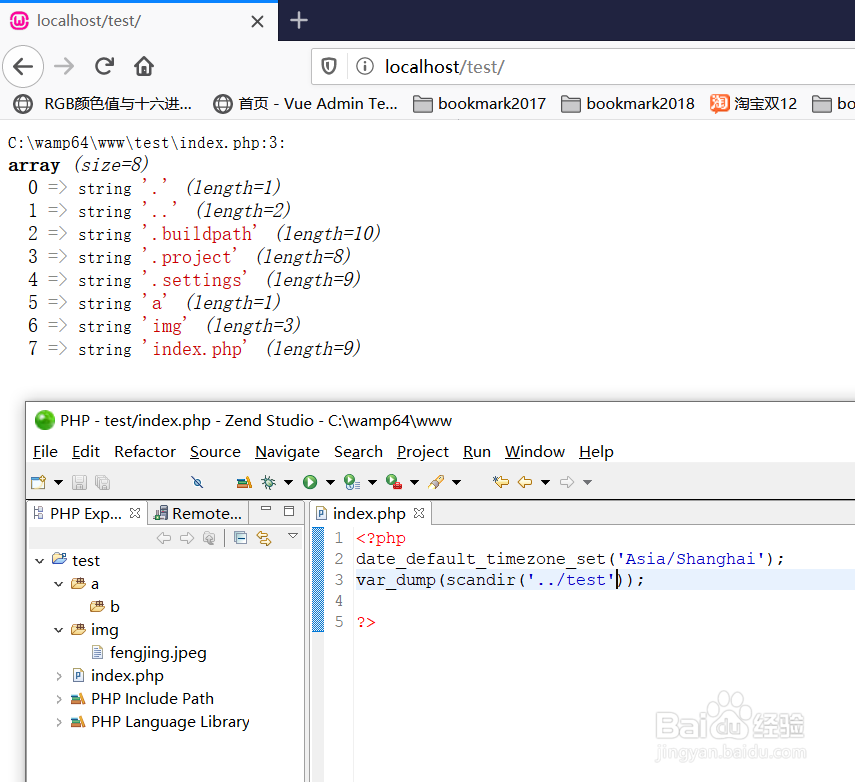Toggle the Skip All Breakpoints icon
This screenshot has height=782, width=855.
point(197,482)
